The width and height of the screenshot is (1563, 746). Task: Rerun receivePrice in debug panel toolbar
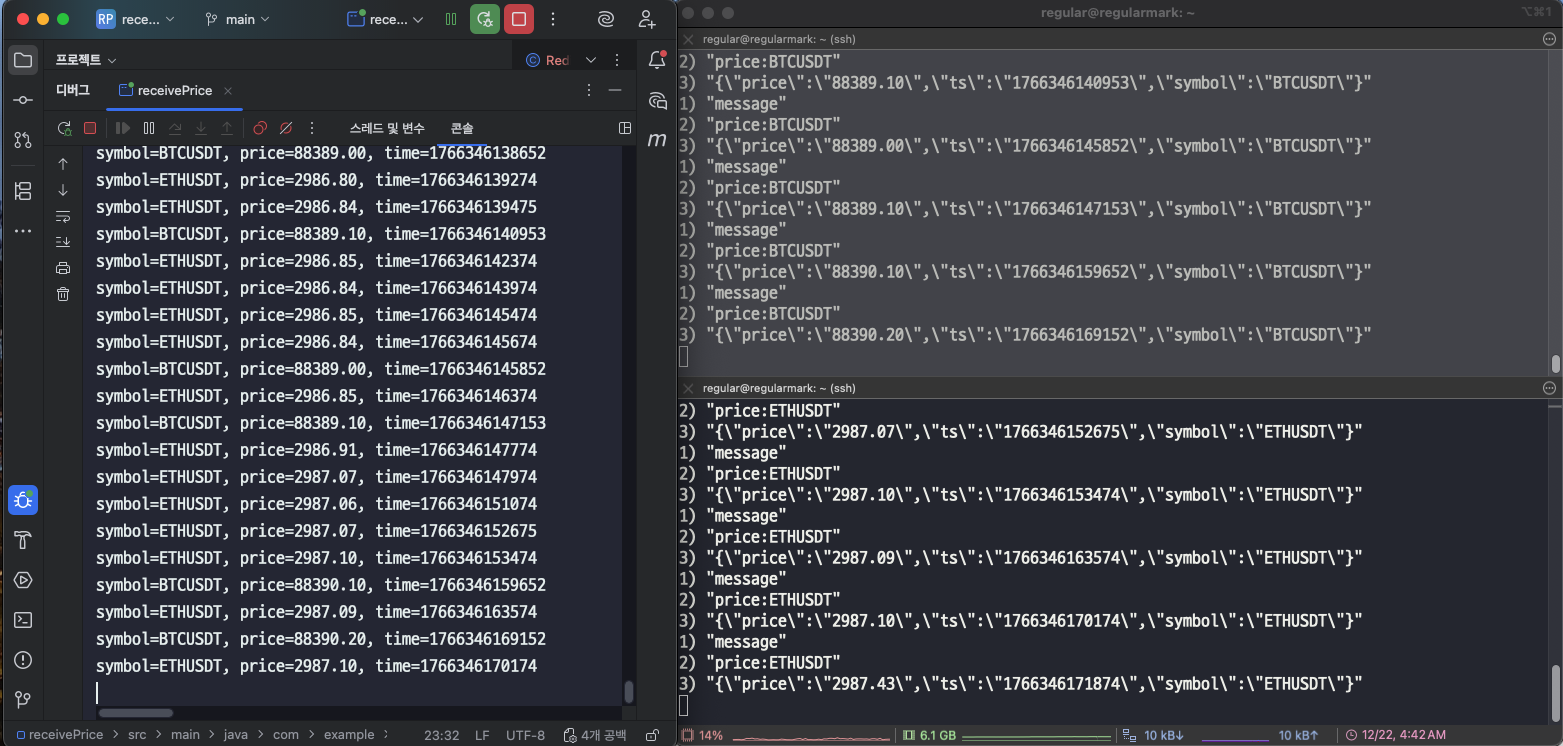coord(64,128)
